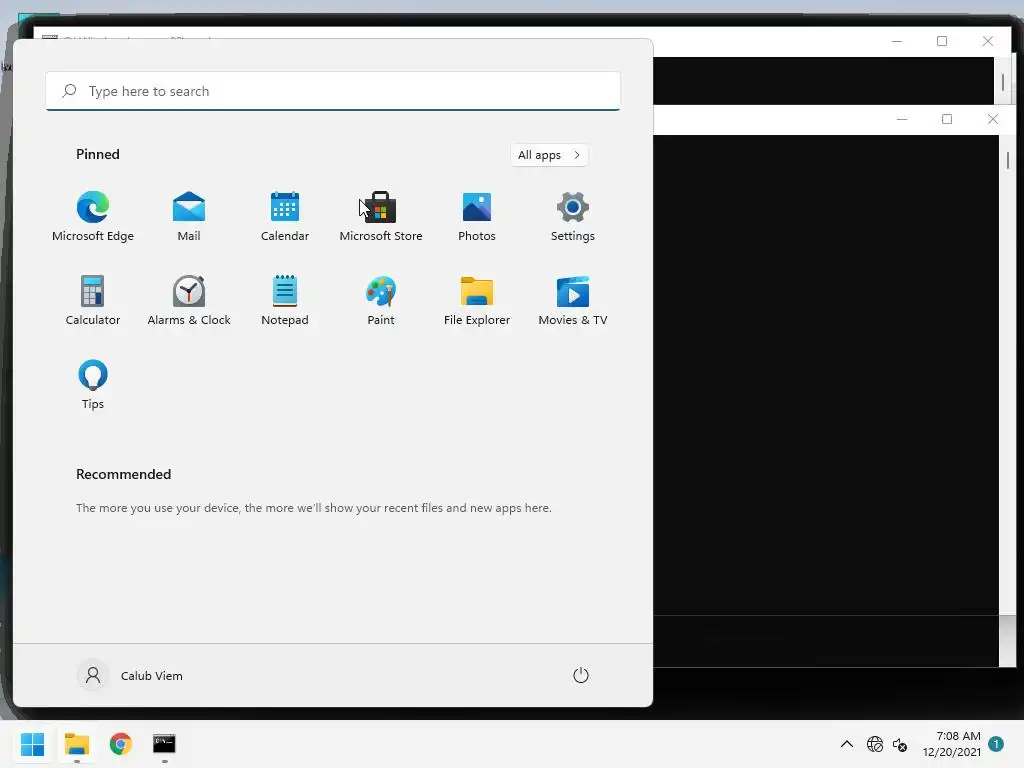
Task: Switch to Command Prompt on taskbar
Action: 165,744
